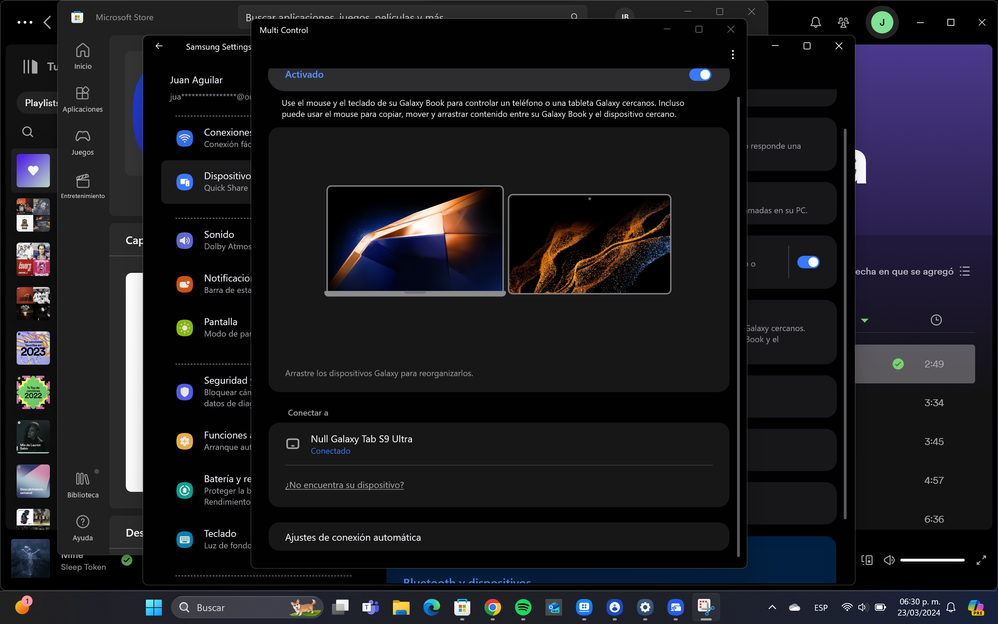
Task: Open the Spotify friends activity icon
Action: click(x=843, y=22)
